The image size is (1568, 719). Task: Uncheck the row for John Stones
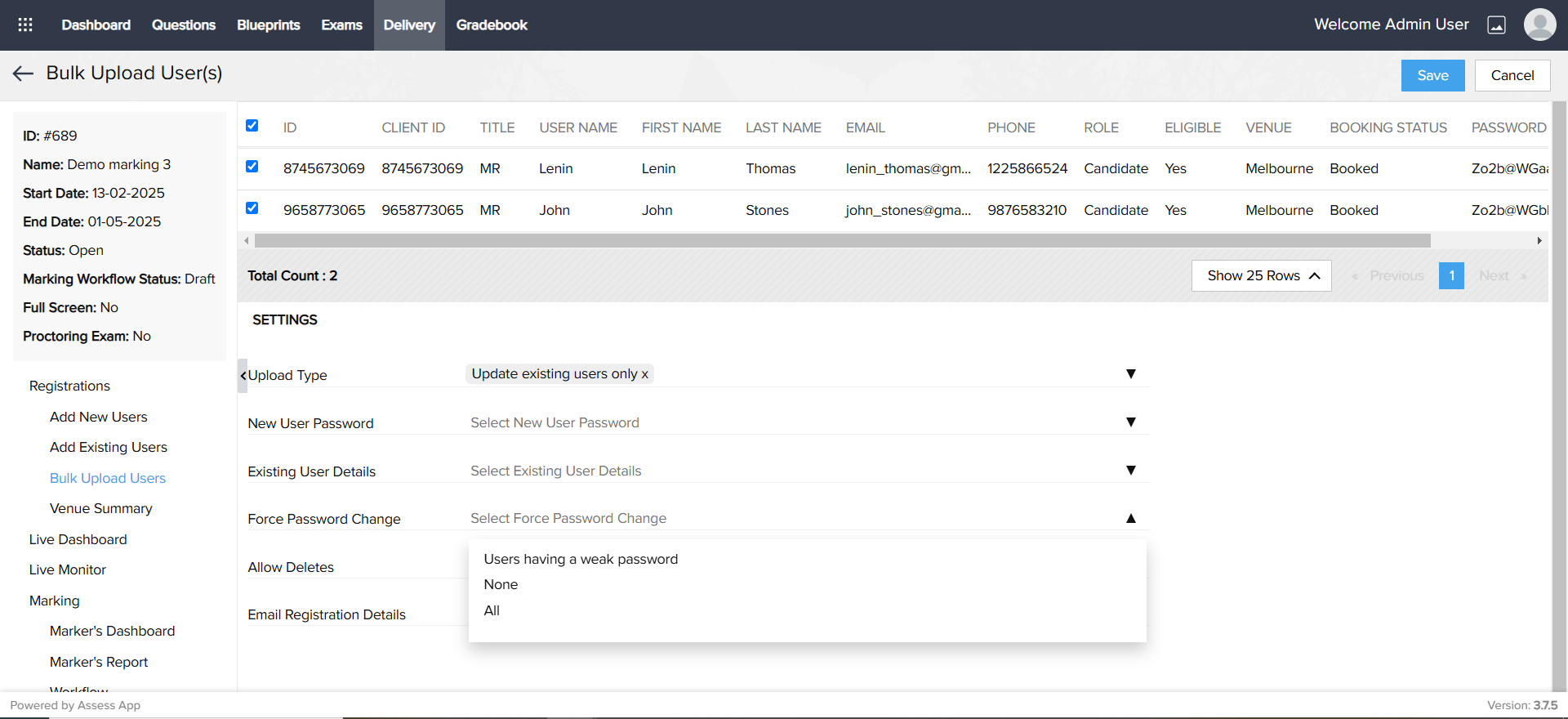252,208
